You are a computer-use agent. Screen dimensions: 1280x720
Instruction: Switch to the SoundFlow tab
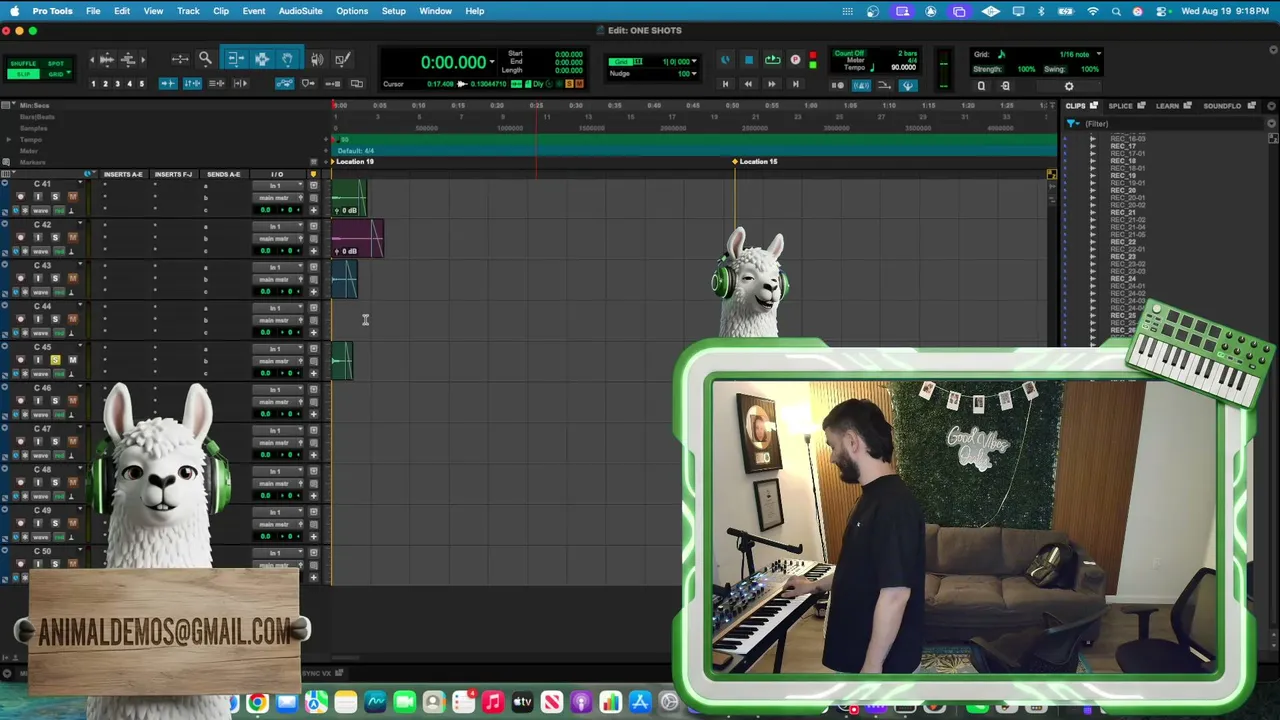1222,105
